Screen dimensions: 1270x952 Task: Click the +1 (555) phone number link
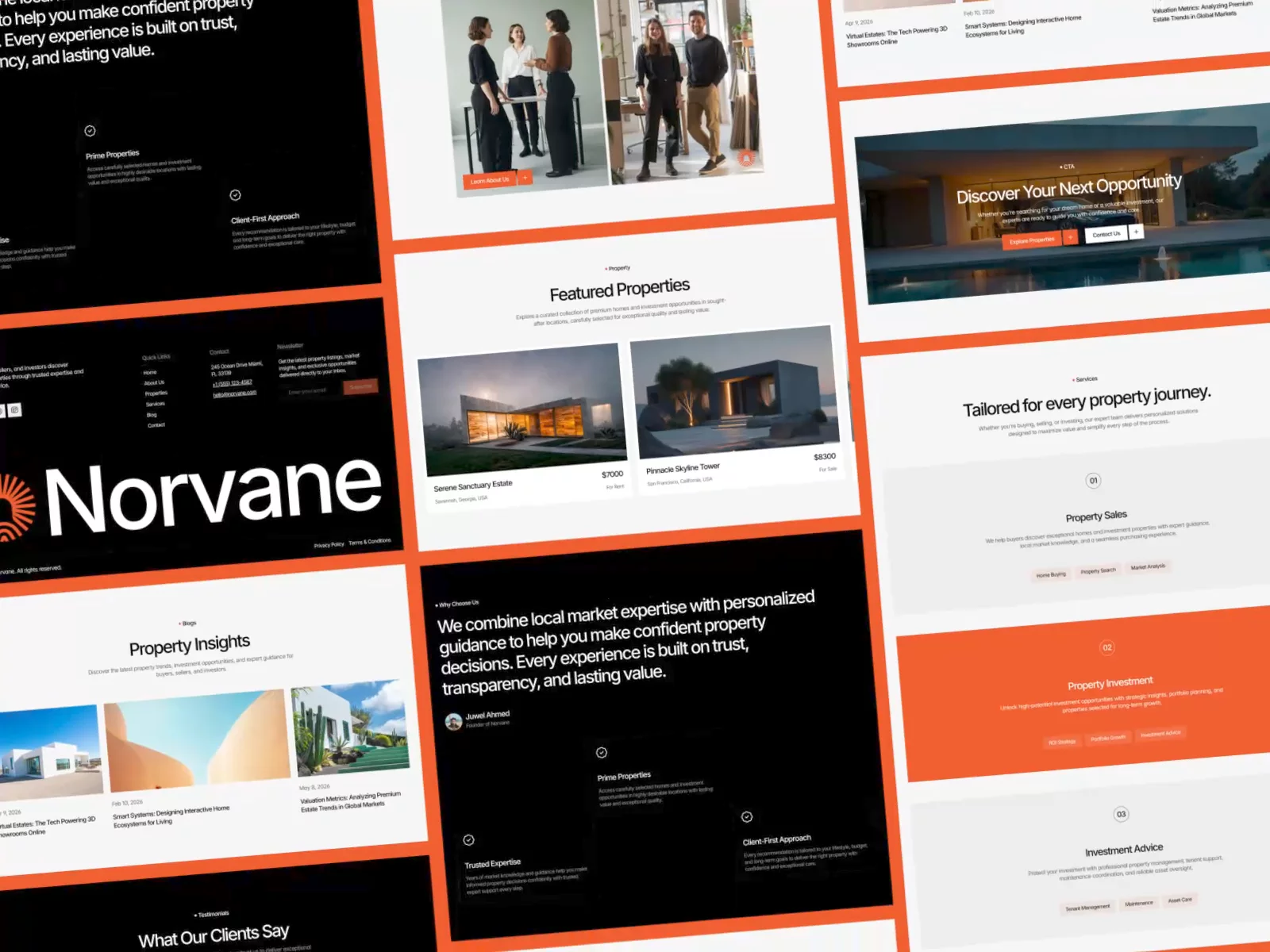[233, 383]
